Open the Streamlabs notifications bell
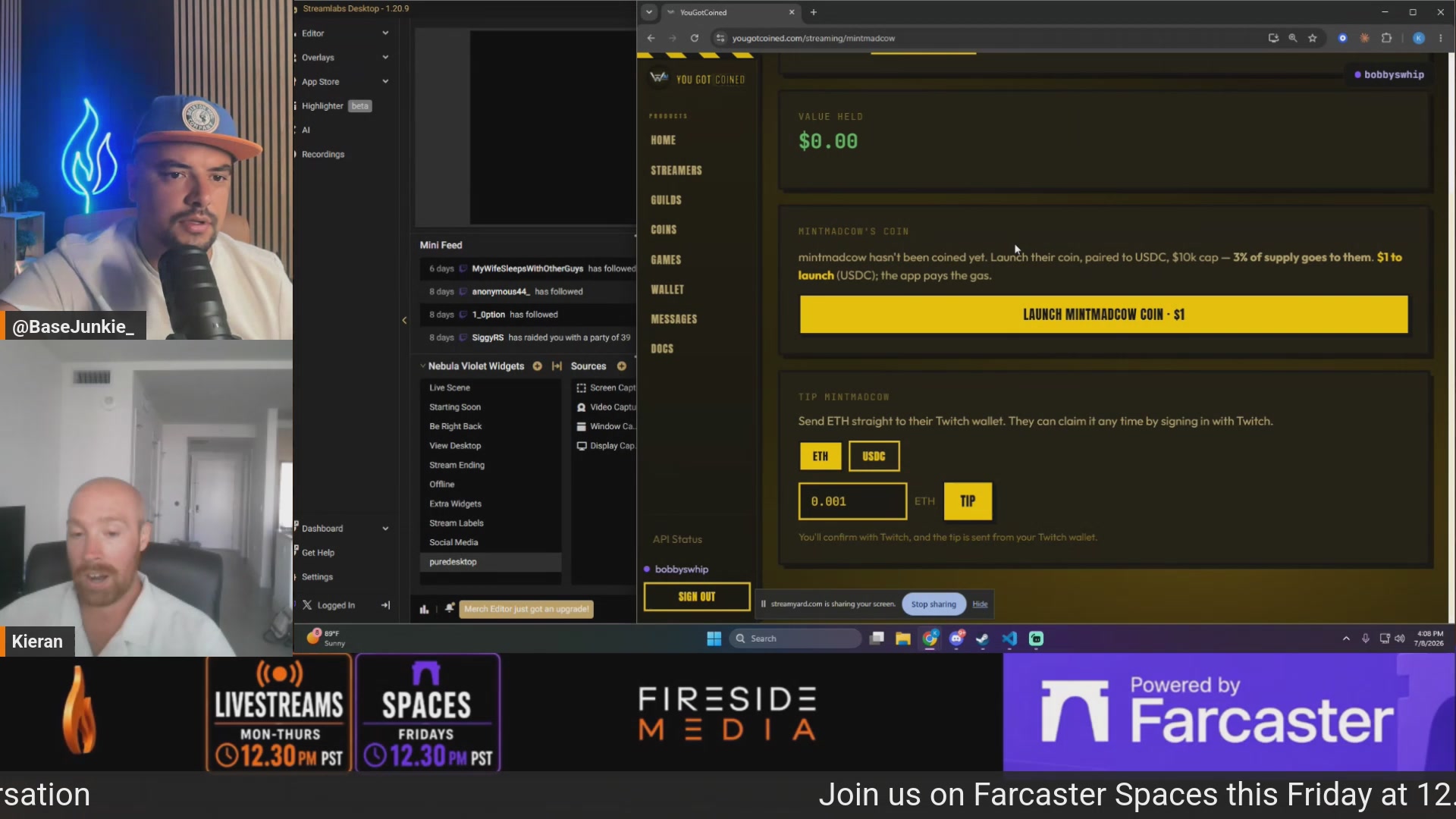Screen dimensions: 1456x819 [x=450, y=608]
